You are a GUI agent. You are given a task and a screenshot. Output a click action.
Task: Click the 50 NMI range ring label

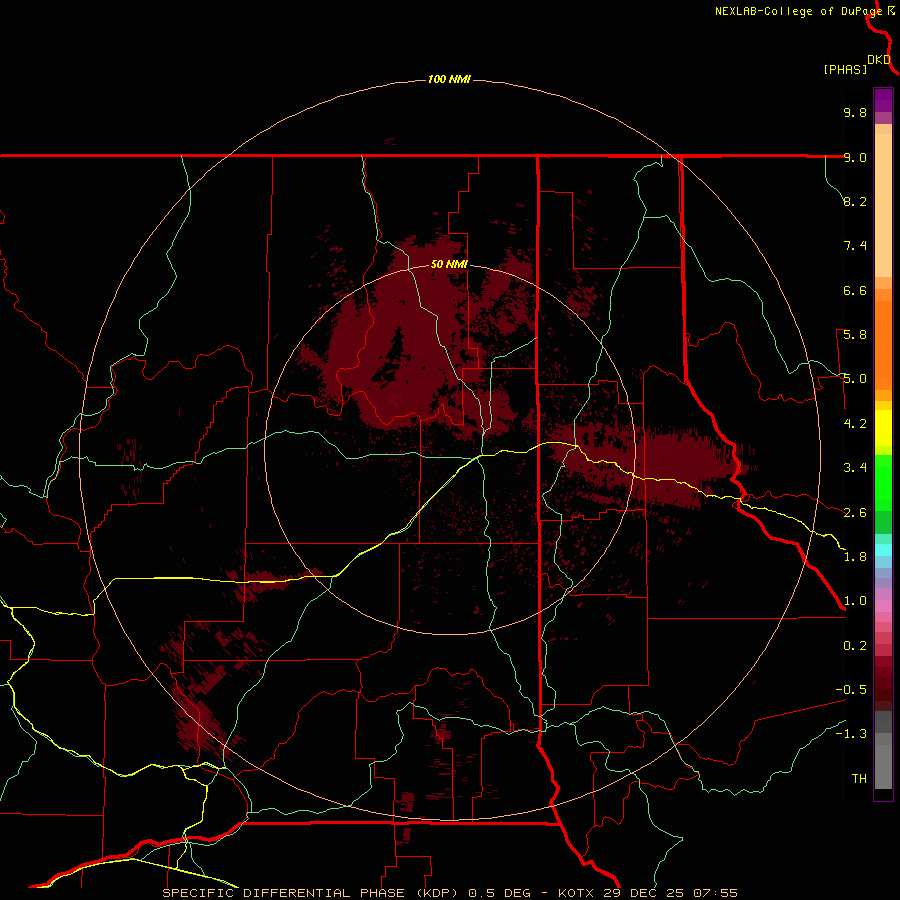pos(449,264)
